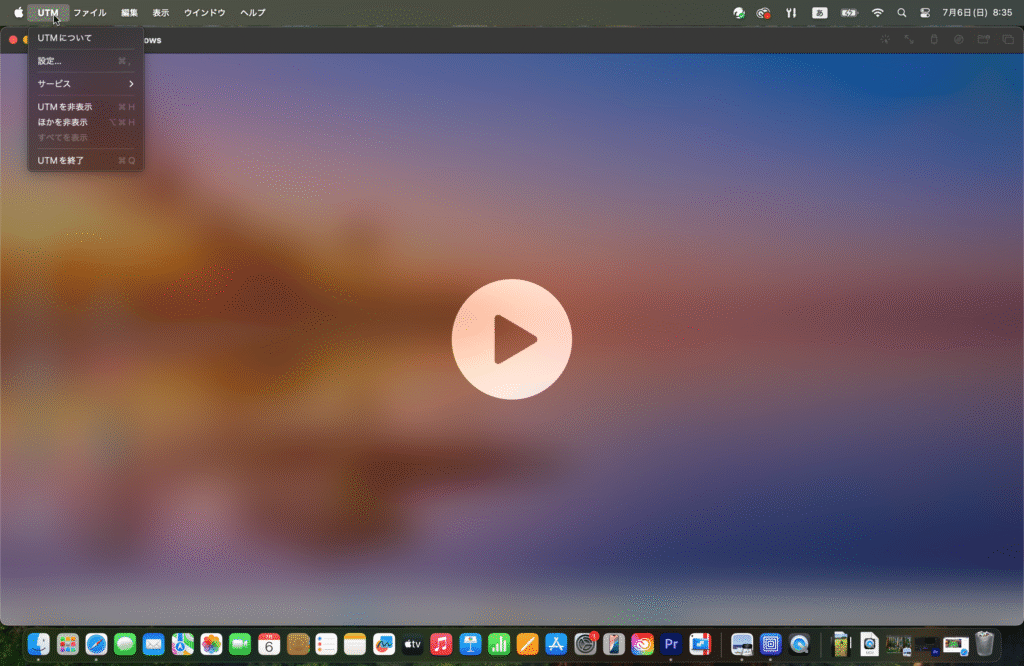Open the ウインドウ menu in menu bar

[x=204, y=13]
